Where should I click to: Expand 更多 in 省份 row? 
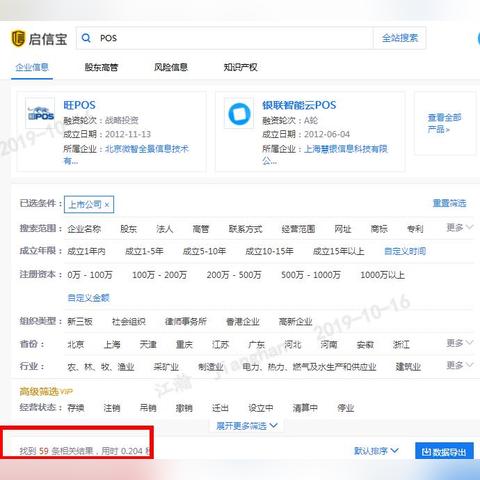(460, 343)
